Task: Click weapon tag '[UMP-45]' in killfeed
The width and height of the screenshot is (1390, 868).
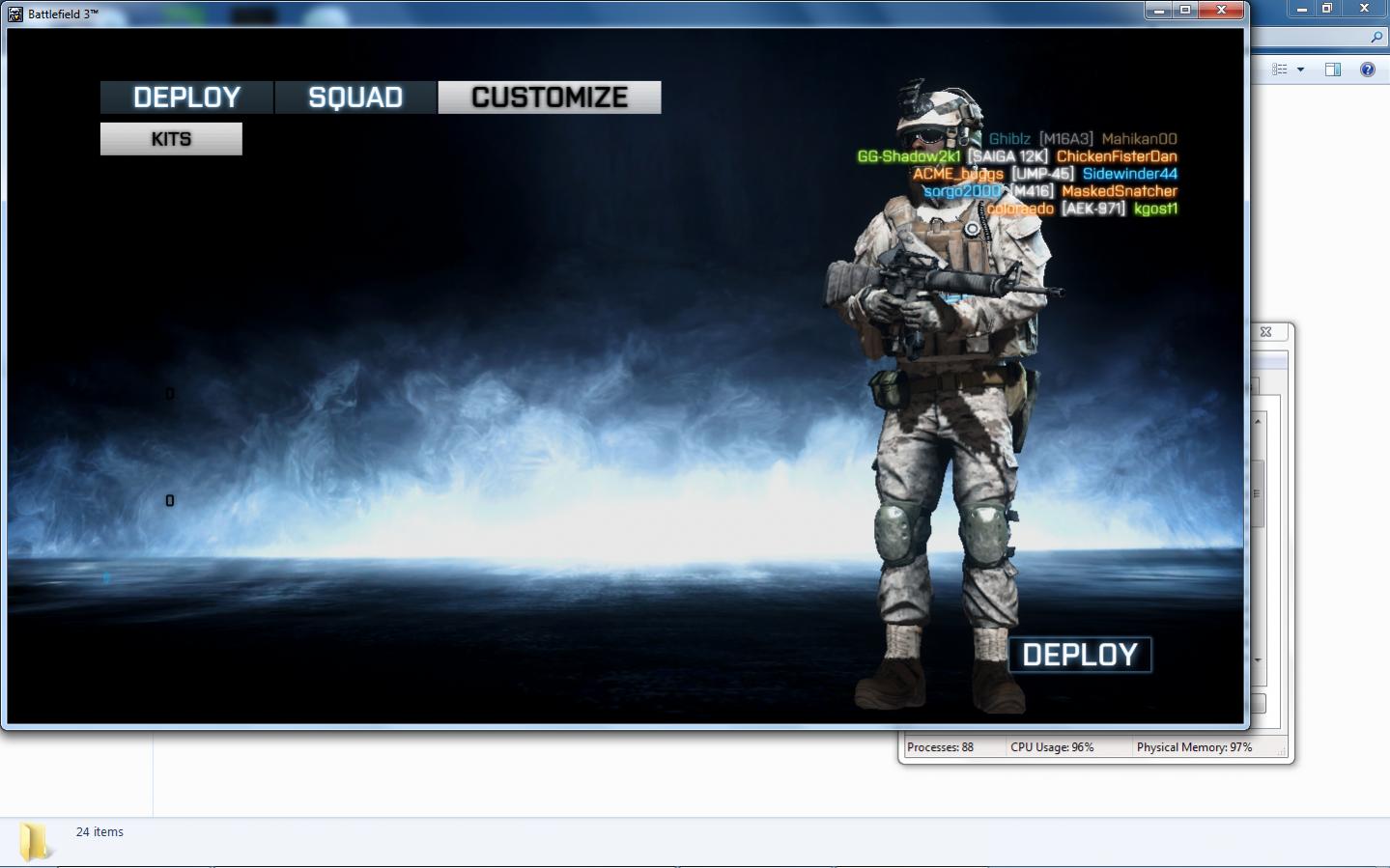Action: click(1043, 174)
